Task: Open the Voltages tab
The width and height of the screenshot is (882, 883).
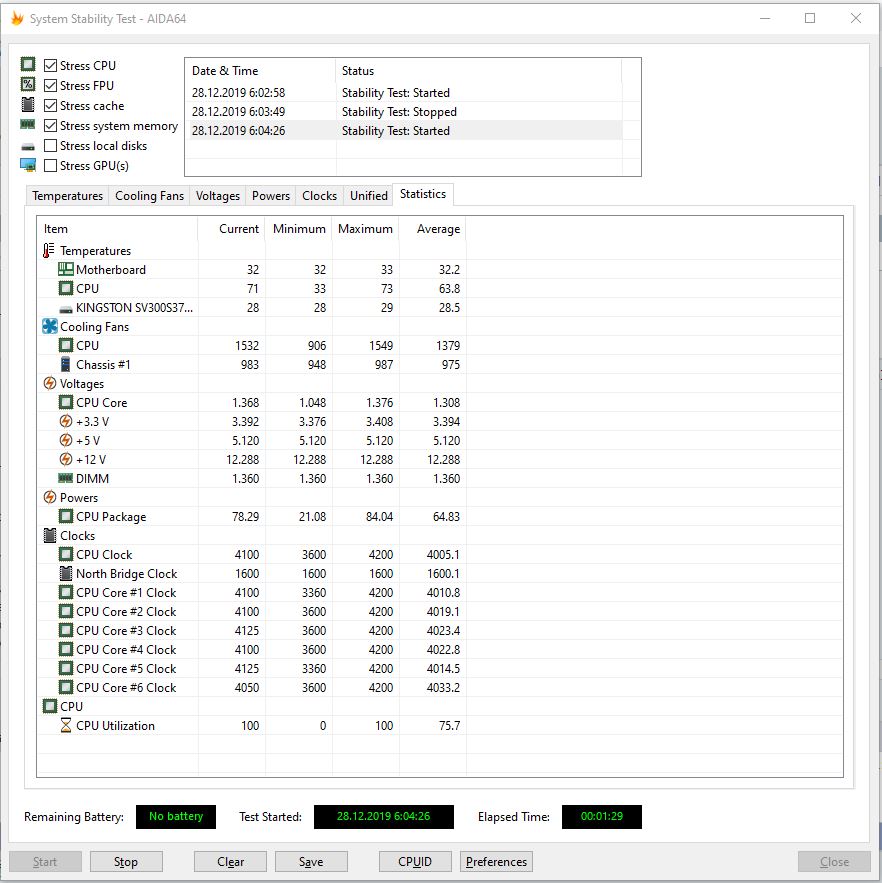Action: (x=217, y=195)
